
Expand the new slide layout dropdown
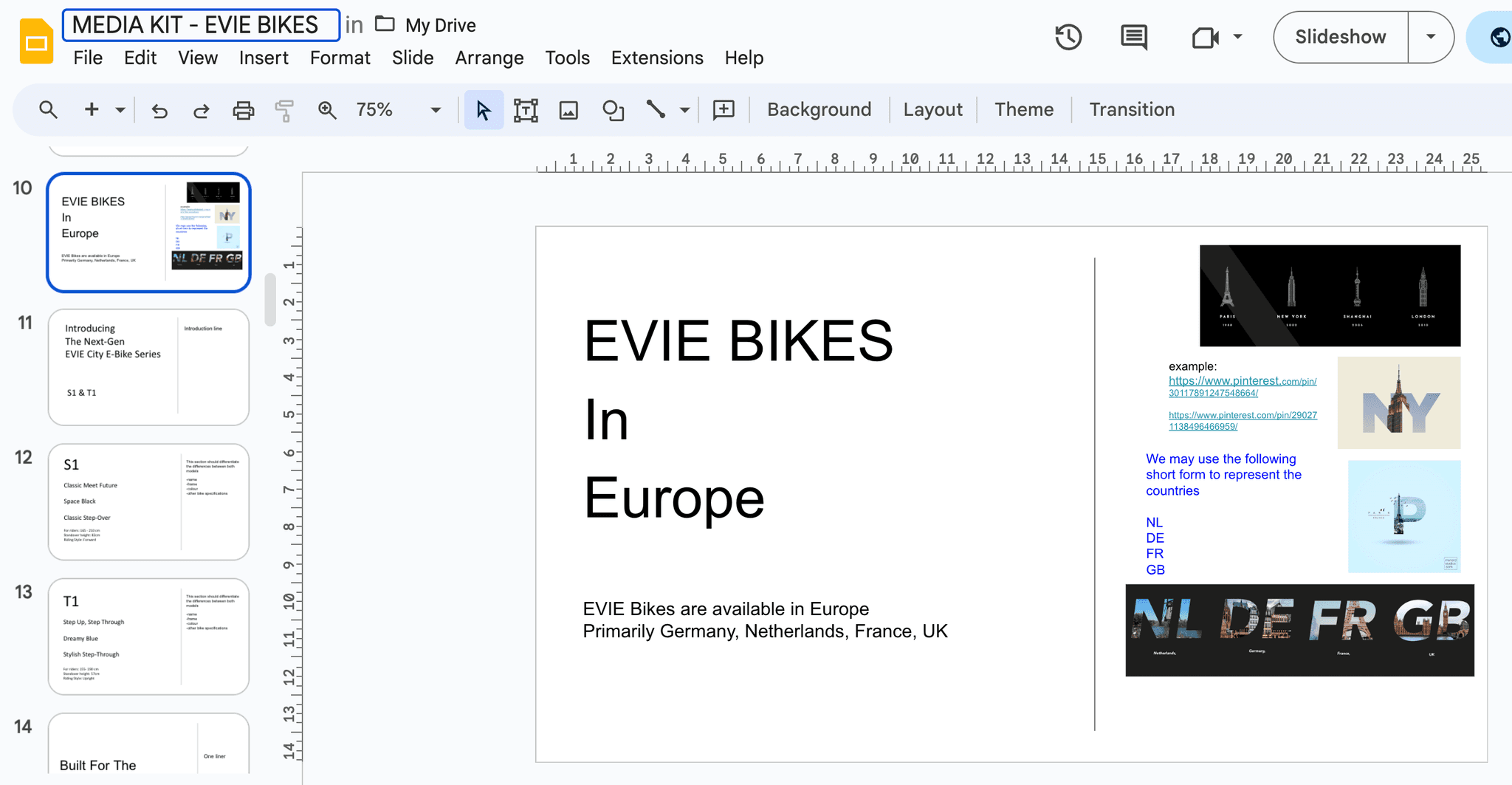pyautogui.click(x=120, y=110)
